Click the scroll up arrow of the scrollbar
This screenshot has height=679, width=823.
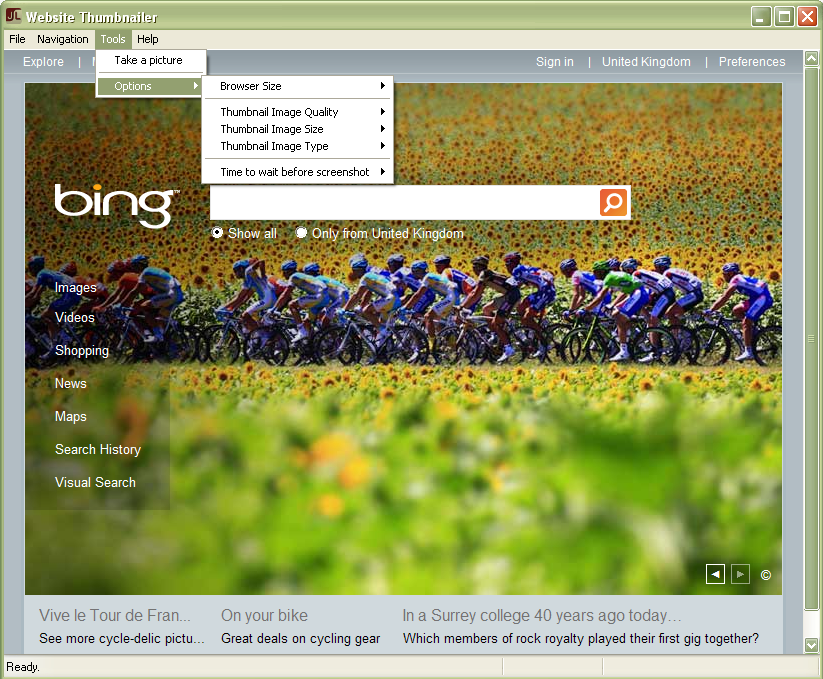click(x=811, y=61)
